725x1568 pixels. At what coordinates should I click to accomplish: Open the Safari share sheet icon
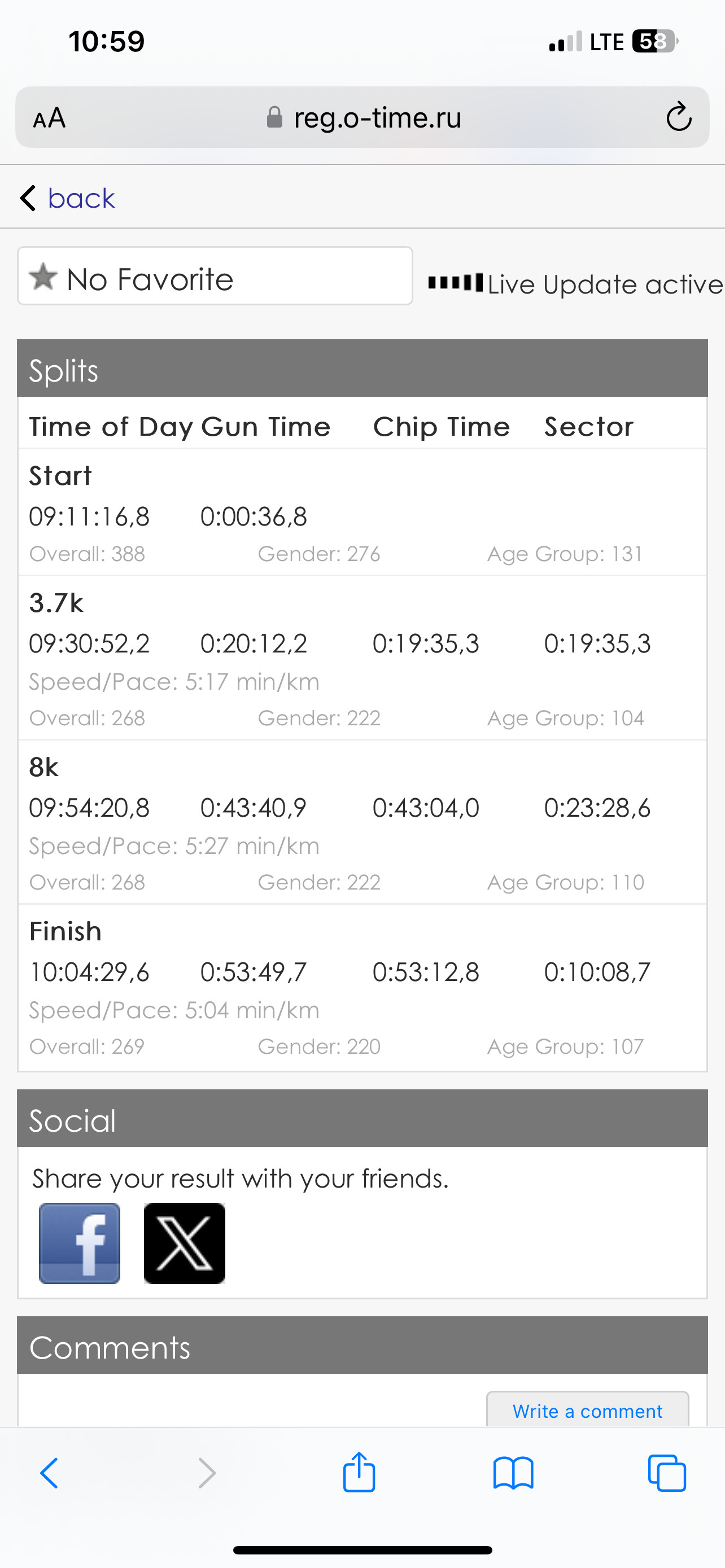tap(359, 1473)
